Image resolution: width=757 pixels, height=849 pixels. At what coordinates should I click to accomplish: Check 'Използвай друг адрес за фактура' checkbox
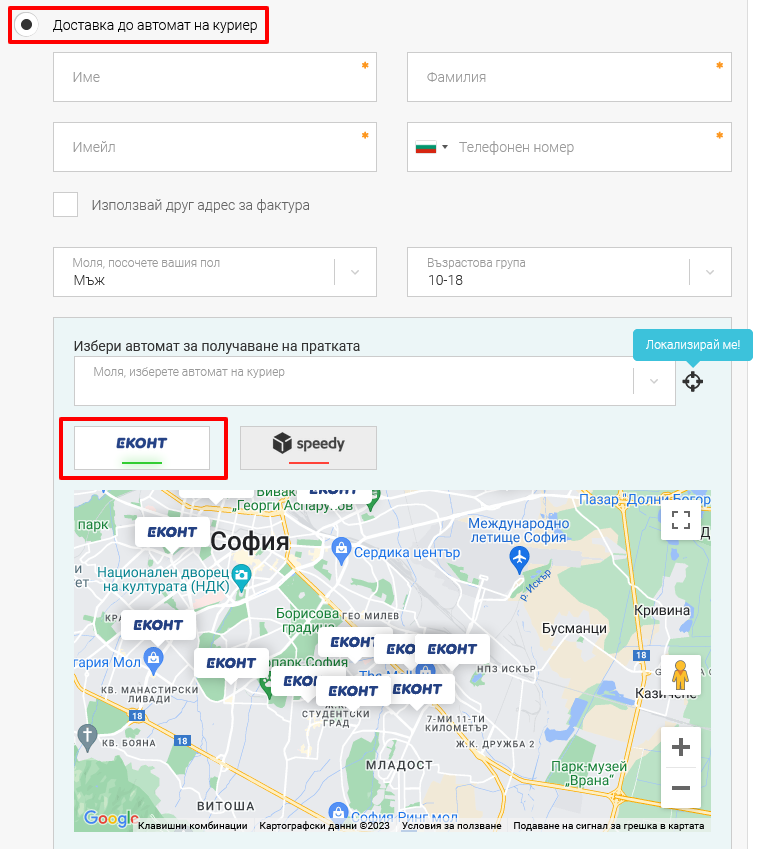(66, 205)
